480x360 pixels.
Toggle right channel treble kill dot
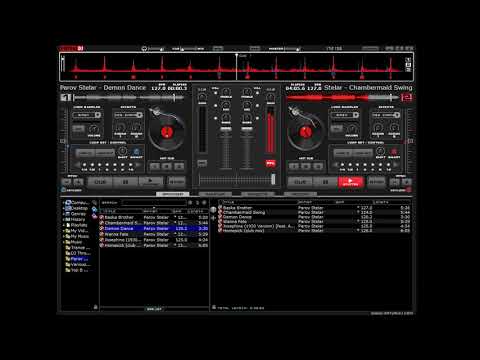coord(257,93)
